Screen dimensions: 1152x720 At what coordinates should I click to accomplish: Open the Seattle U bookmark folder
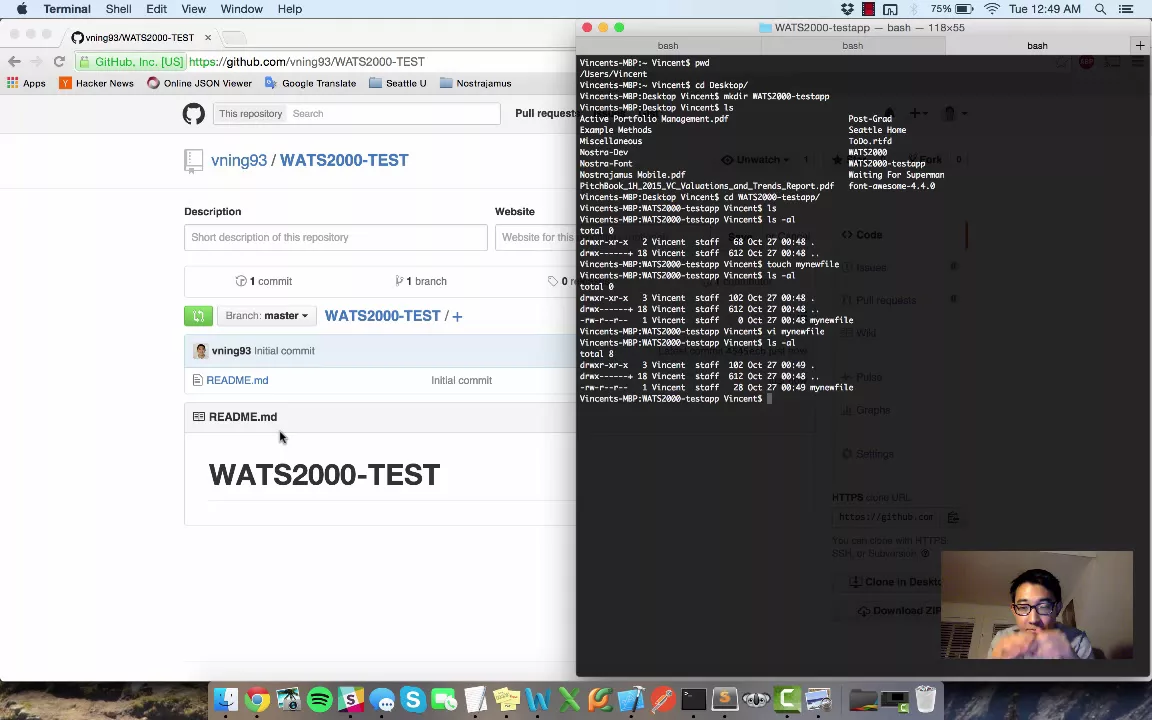(397, 83)
